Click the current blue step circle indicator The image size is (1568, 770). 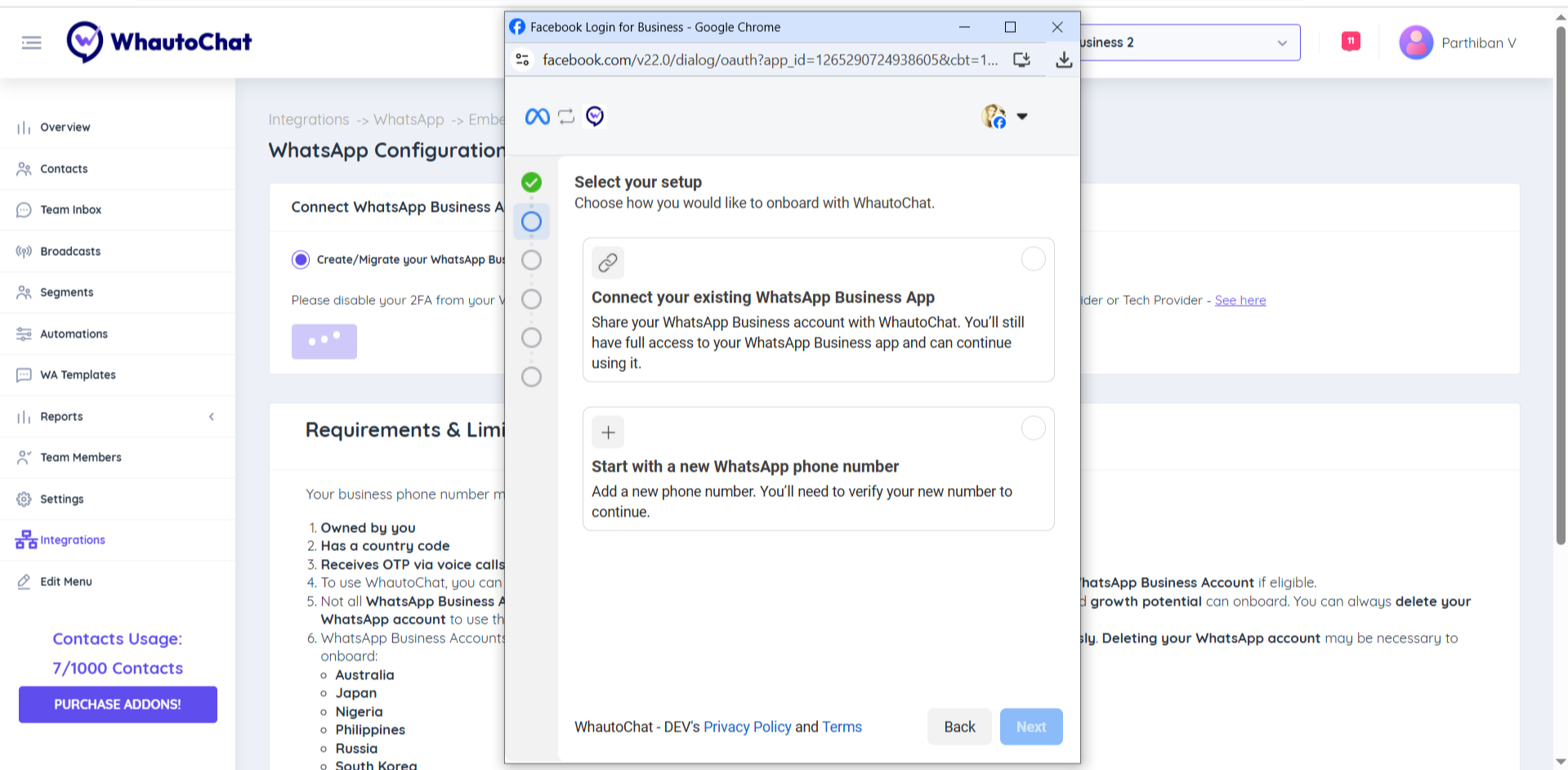[531, 222]
